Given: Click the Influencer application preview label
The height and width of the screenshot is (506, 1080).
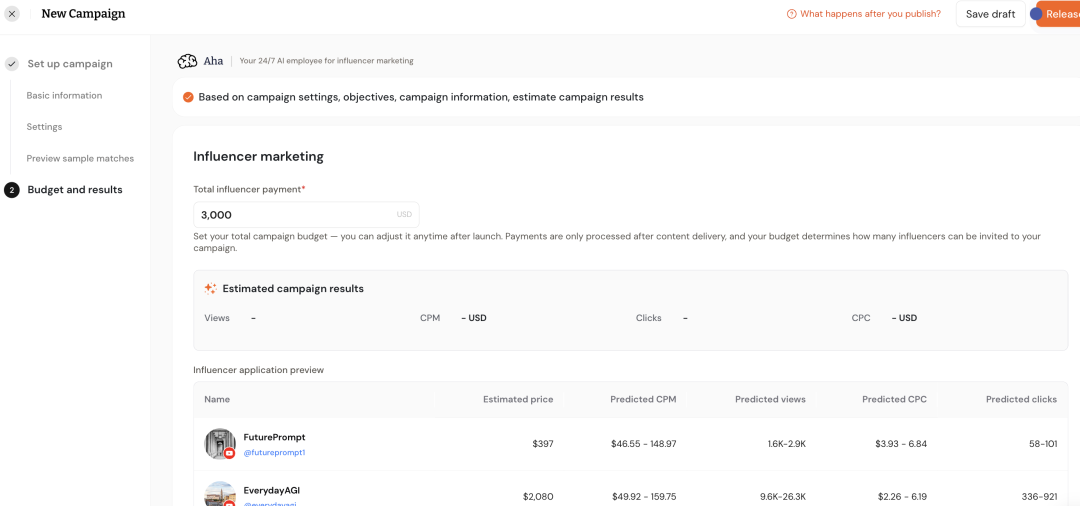Looking at the screenshot, I should pyautogui.click(x=258, y=370).
